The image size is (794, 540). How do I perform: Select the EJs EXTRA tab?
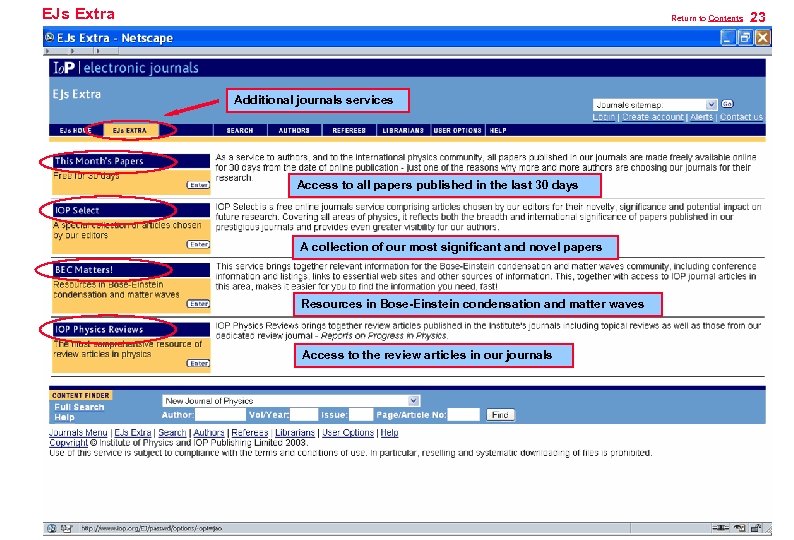(130, 131)
